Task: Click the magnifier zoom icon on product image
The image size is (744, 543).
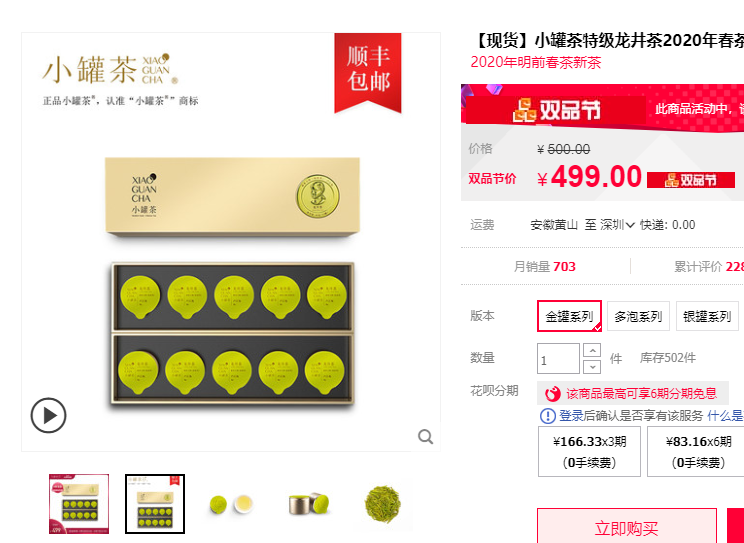Action: click(x=425, y=436)
